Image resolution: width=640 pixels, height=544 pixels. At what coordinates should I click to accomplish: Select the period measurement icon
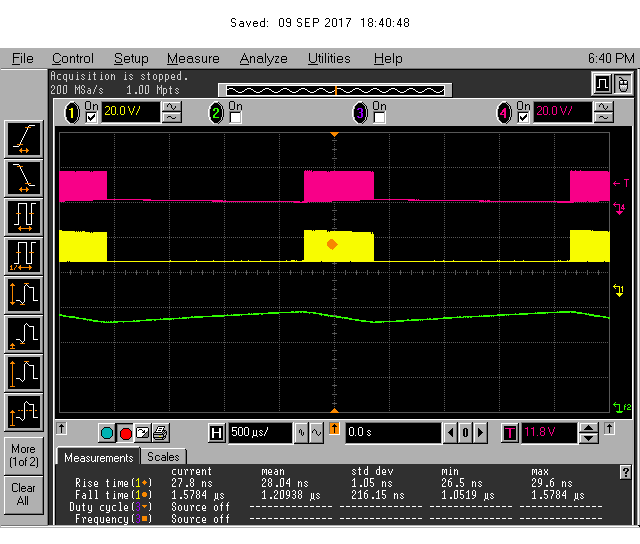pyautogui.click(x=24, y=217)
